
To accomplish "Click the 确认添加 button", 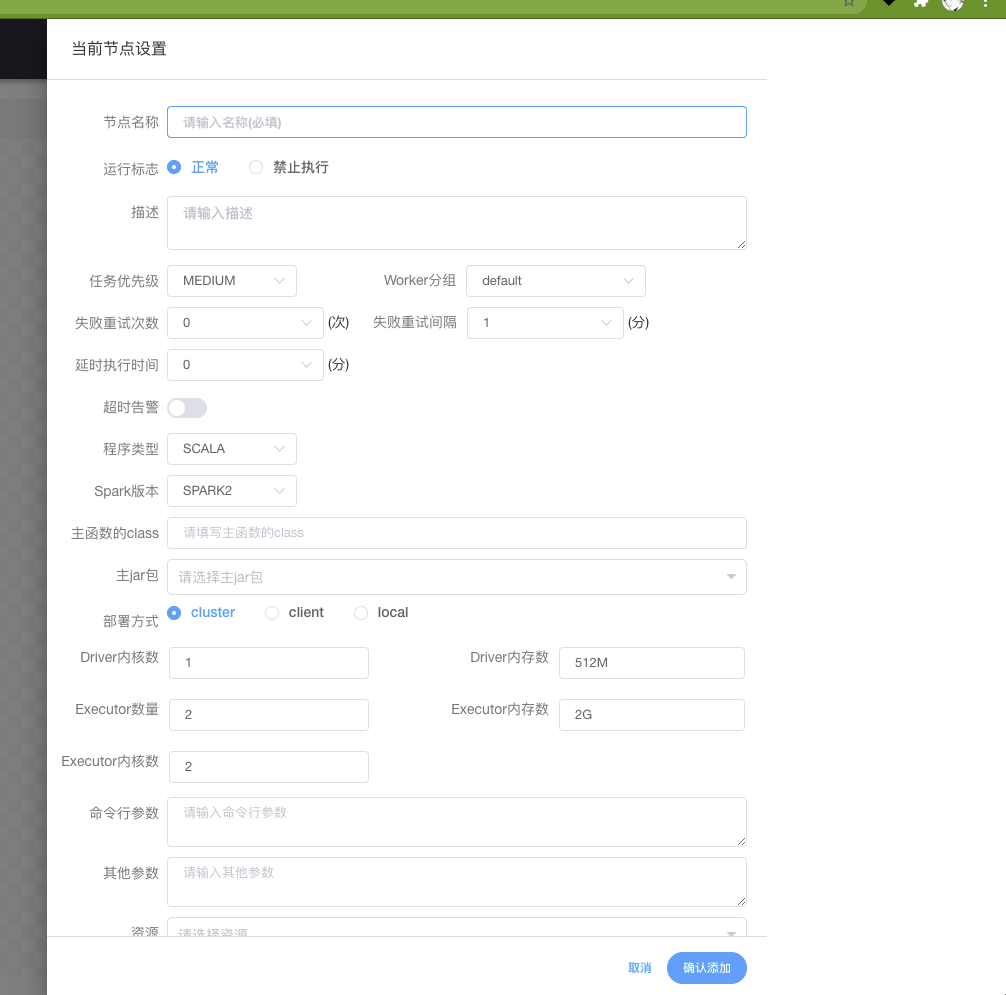I will coord(706,968).
